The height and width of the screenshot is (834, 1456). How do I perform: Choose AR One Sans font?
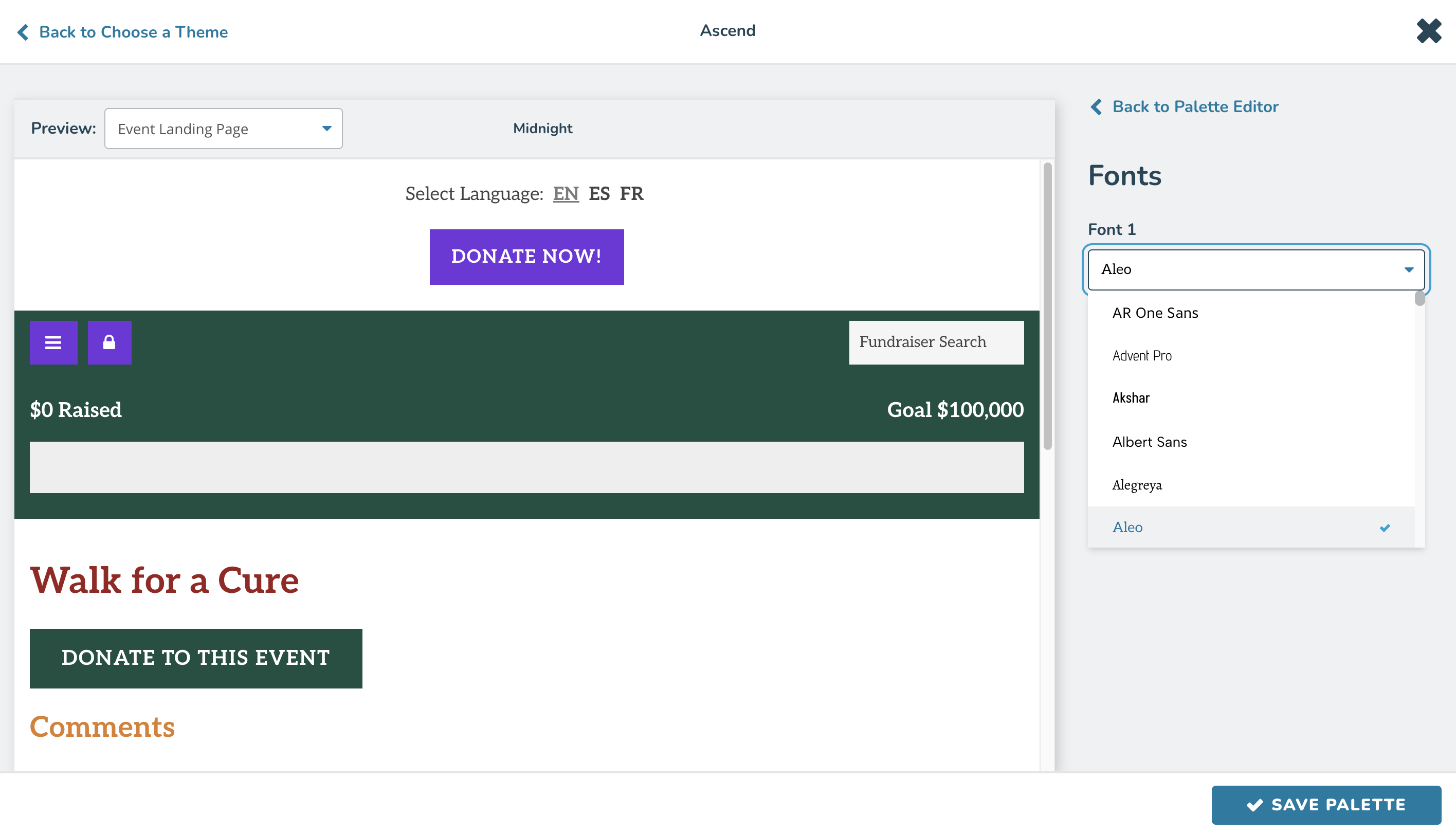click(1250, 313)
